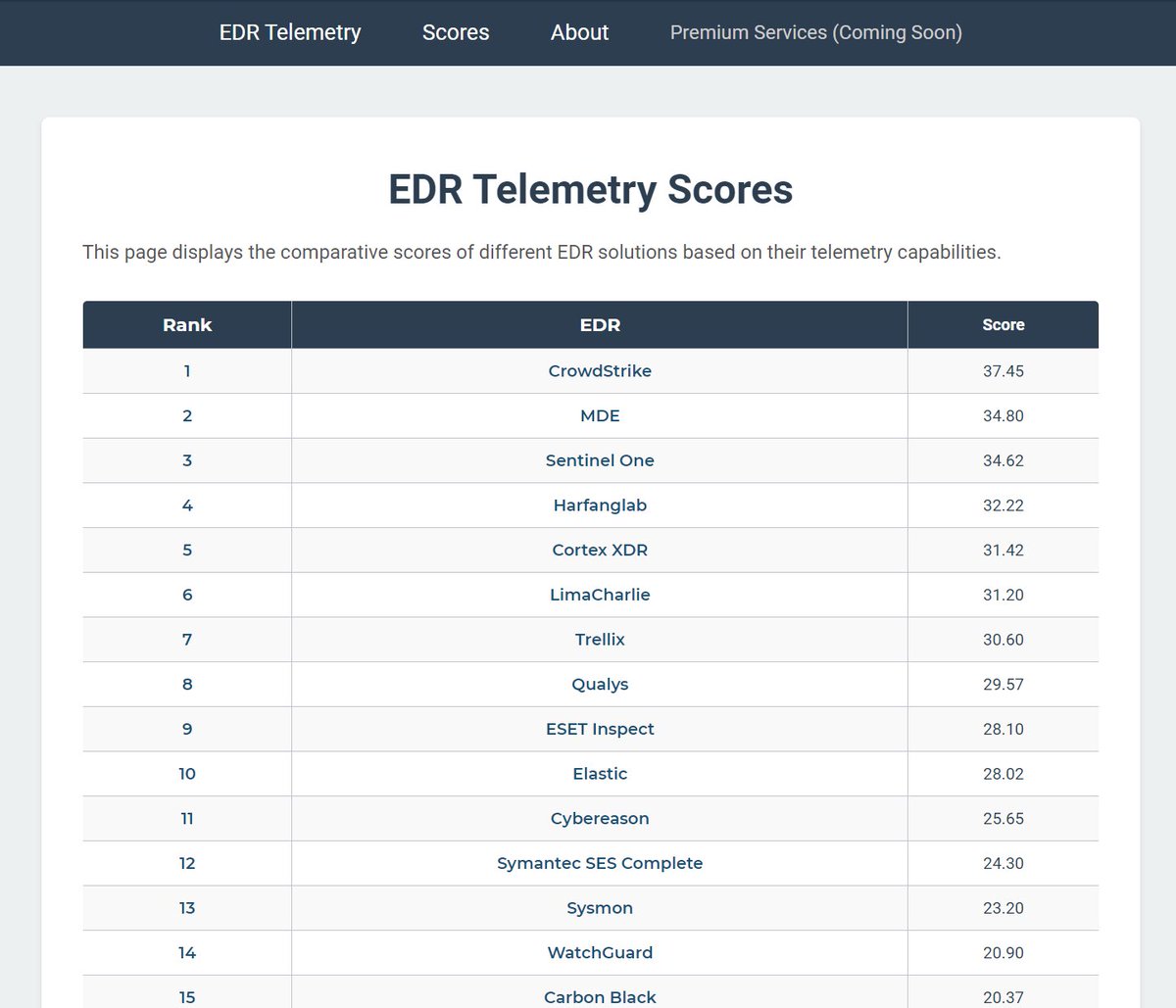Click the score 31.20
The image size is (1176, 1008).
[x=1004, y=595]
